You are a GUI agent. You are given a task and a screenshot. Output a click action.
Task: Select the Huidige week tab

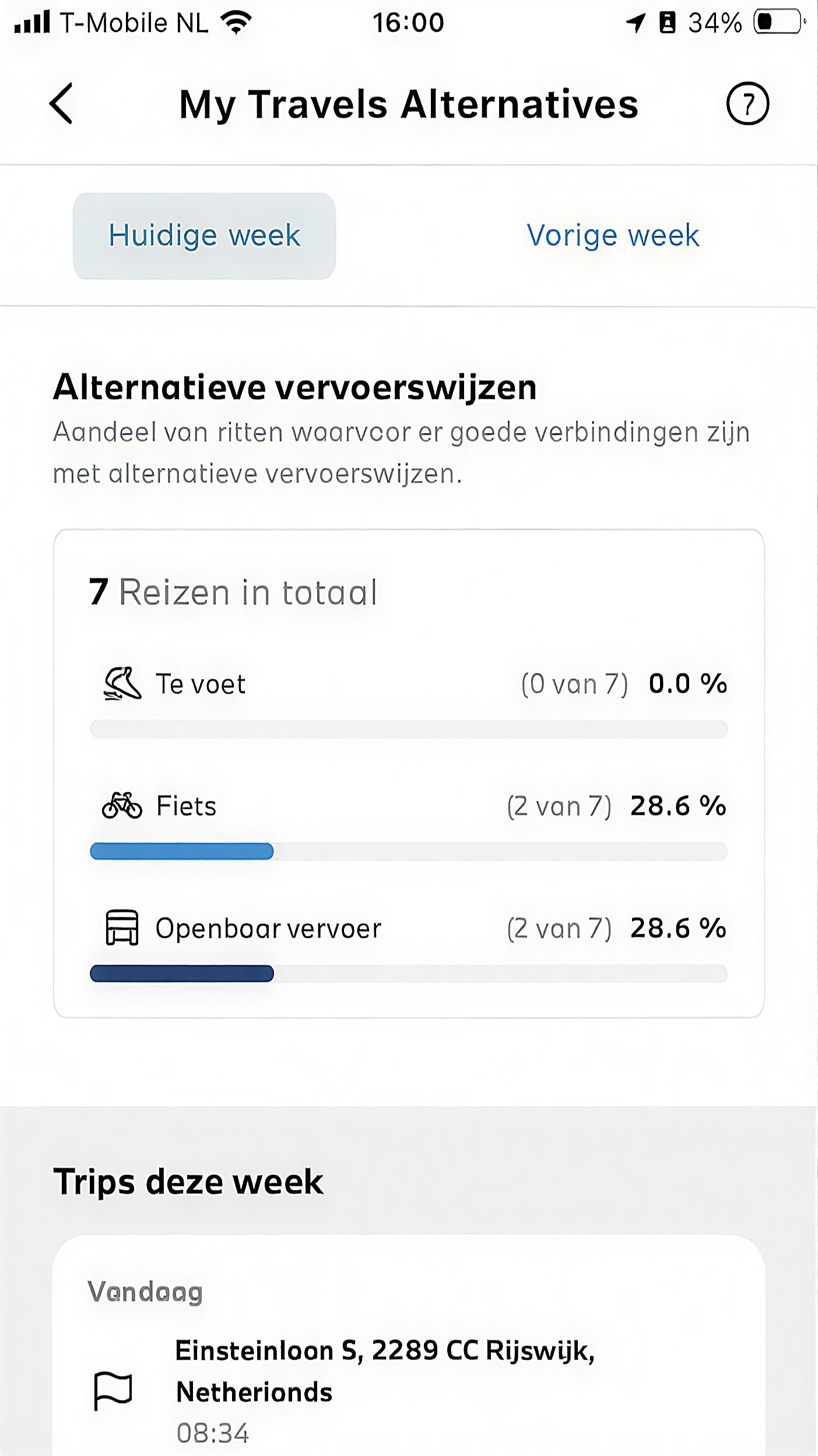click(x=204, y=236)
